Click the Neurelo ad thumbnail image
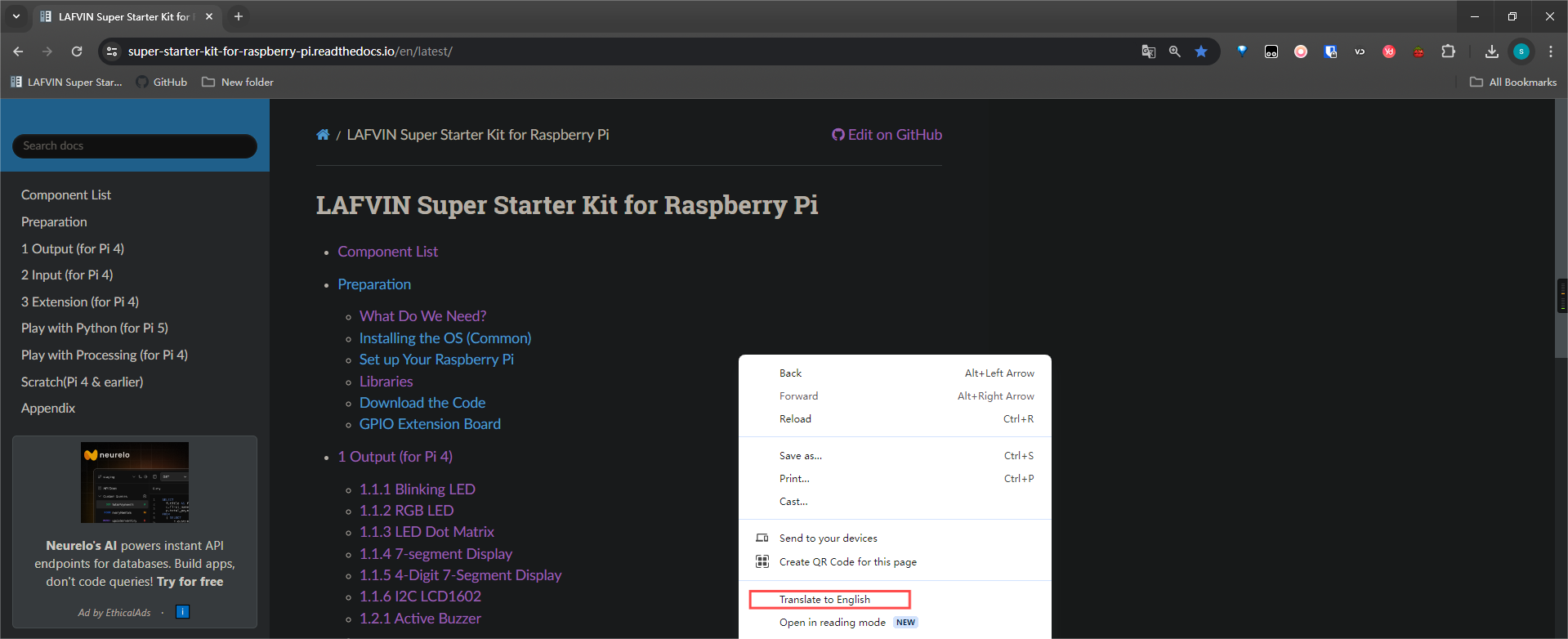 click(x=135, y=482)
